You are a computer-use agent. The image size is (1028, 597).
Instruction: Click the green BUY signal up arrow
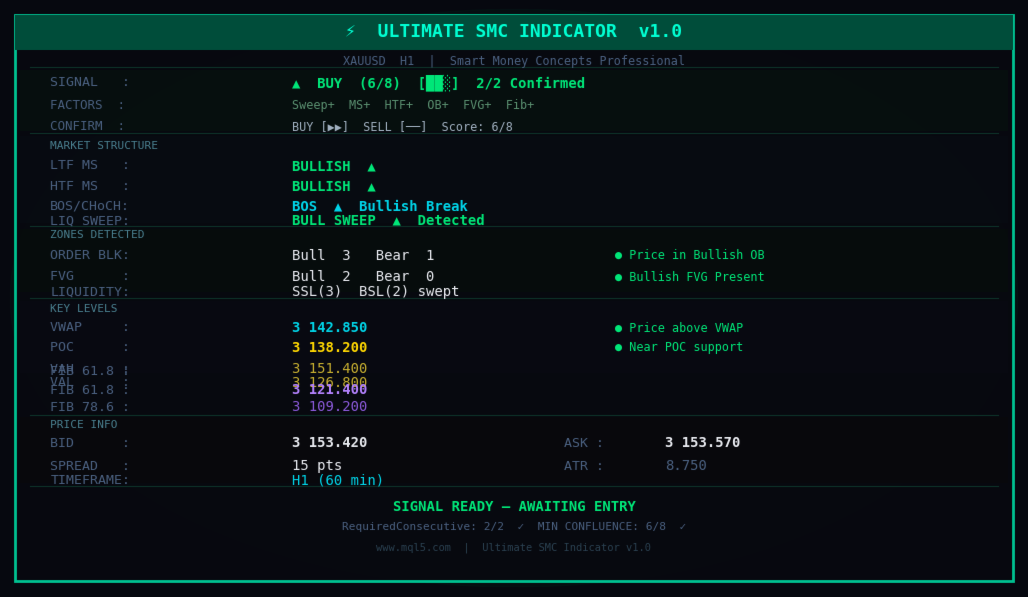[x=296, y=84]
